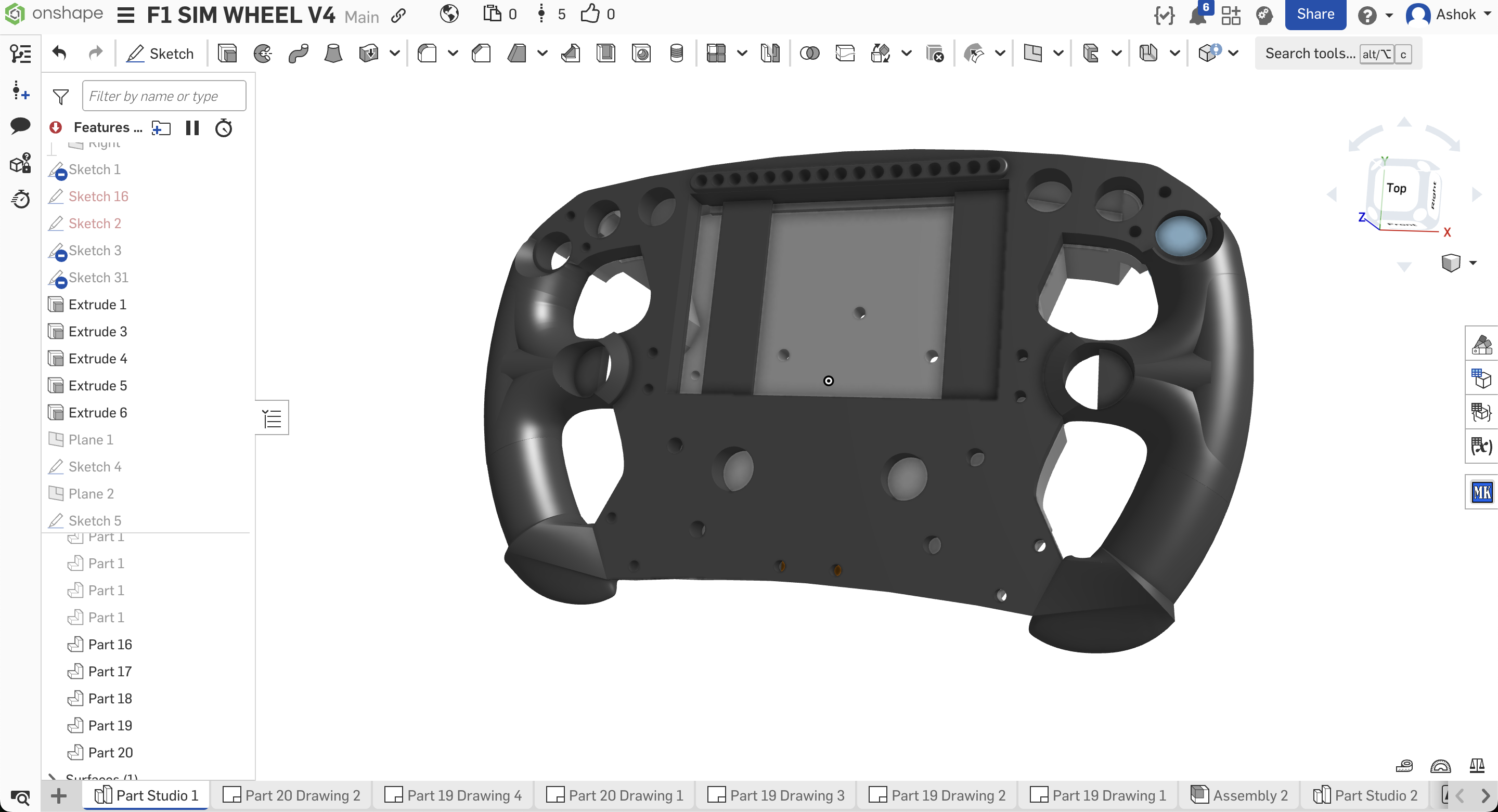Select the Loft tool icon
This screenshot has width=1498, height=812.
[x=333, y=54]
